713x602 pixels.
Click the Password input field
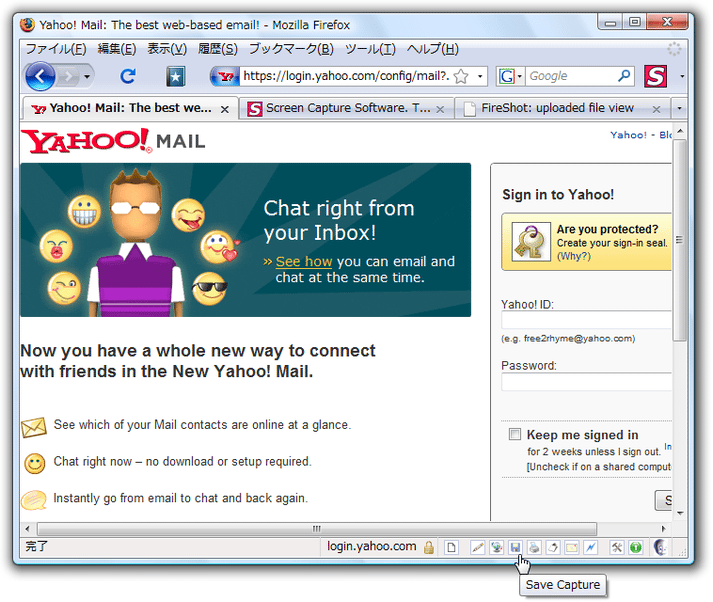pos(586,382)
